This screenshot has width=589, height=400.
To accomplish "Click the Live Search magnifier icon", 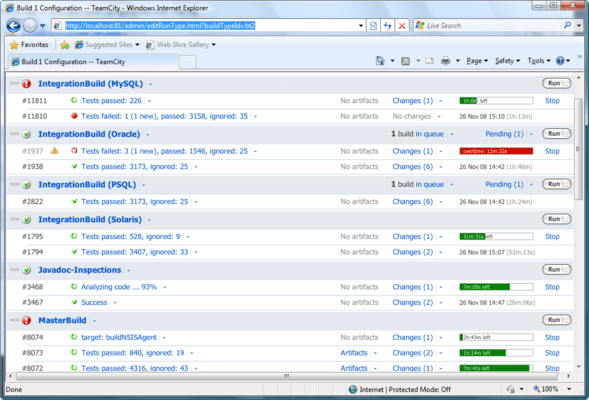I will (x=567, y=25).
